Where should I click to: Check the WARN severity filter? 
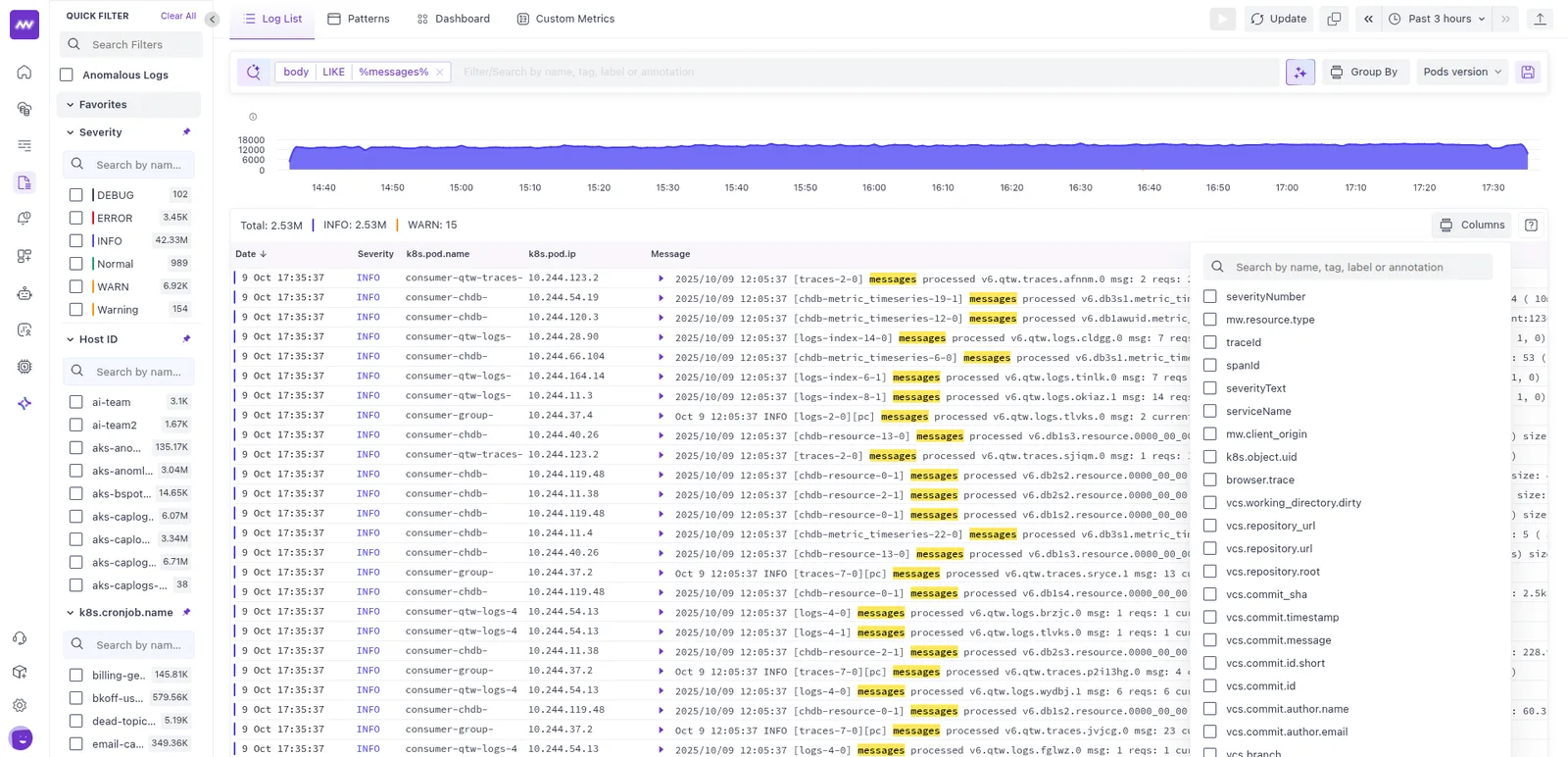(x=76, y=286)
